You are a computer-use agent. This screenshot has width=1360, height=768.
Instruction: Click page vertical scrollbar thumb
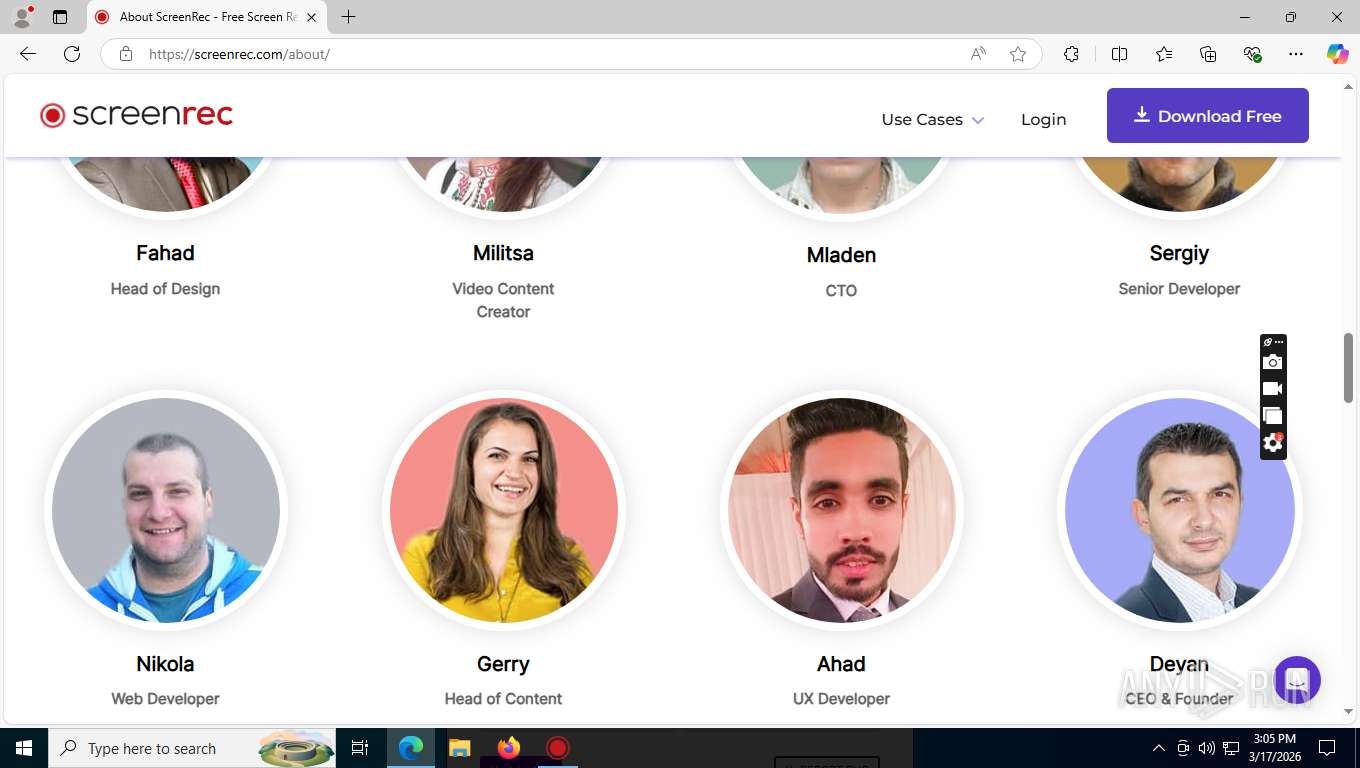[1348, 367]
